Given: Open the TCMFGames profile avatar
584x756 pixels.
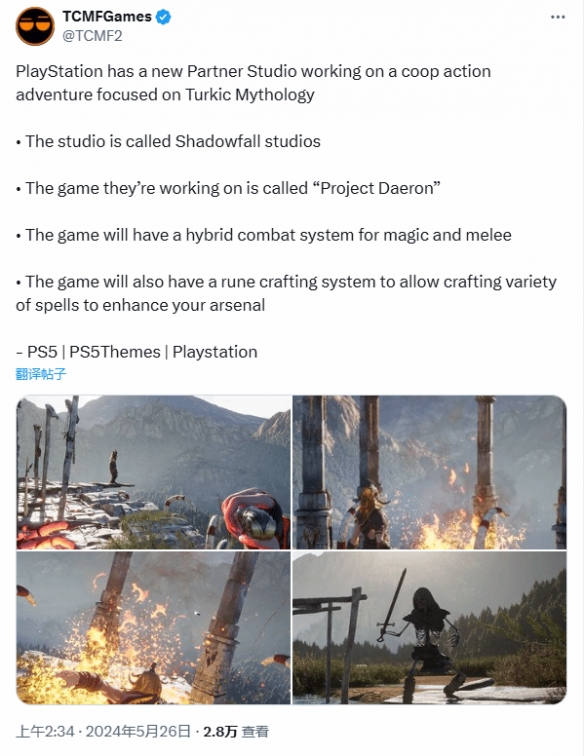Looking at the screenshot, I should coord(35,26).
